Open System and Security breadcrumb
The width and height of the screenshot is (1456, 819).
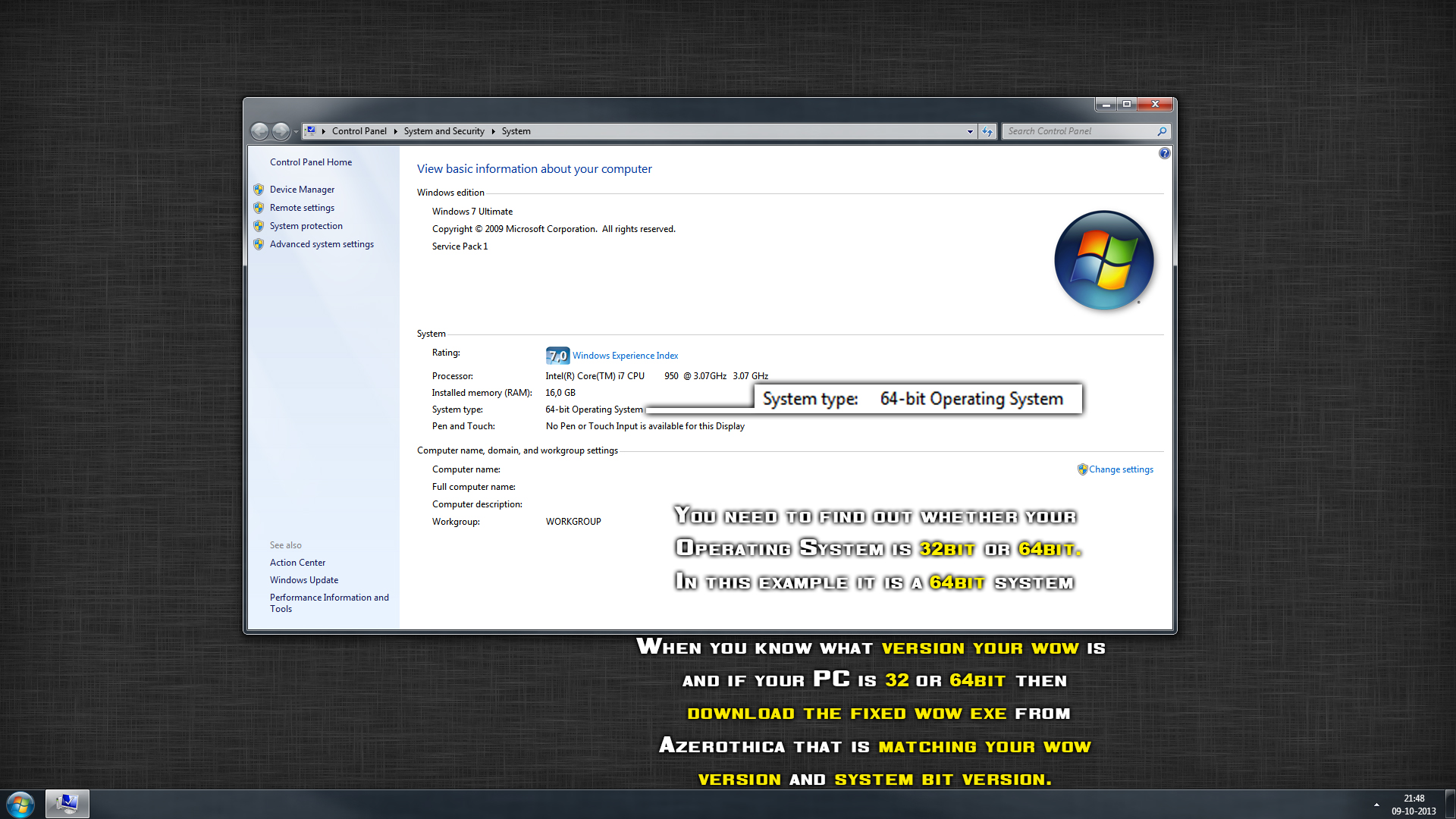[444, 131]
